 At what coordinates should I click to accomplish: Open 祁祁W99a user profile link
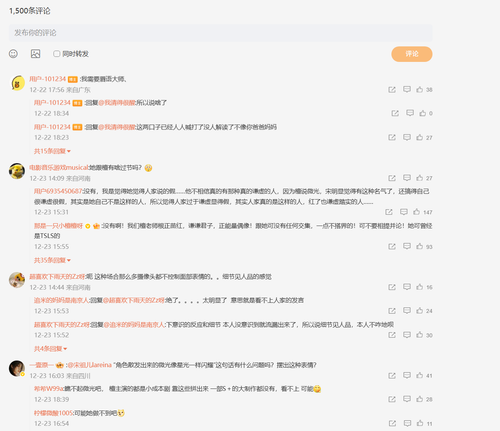[49, 389]
